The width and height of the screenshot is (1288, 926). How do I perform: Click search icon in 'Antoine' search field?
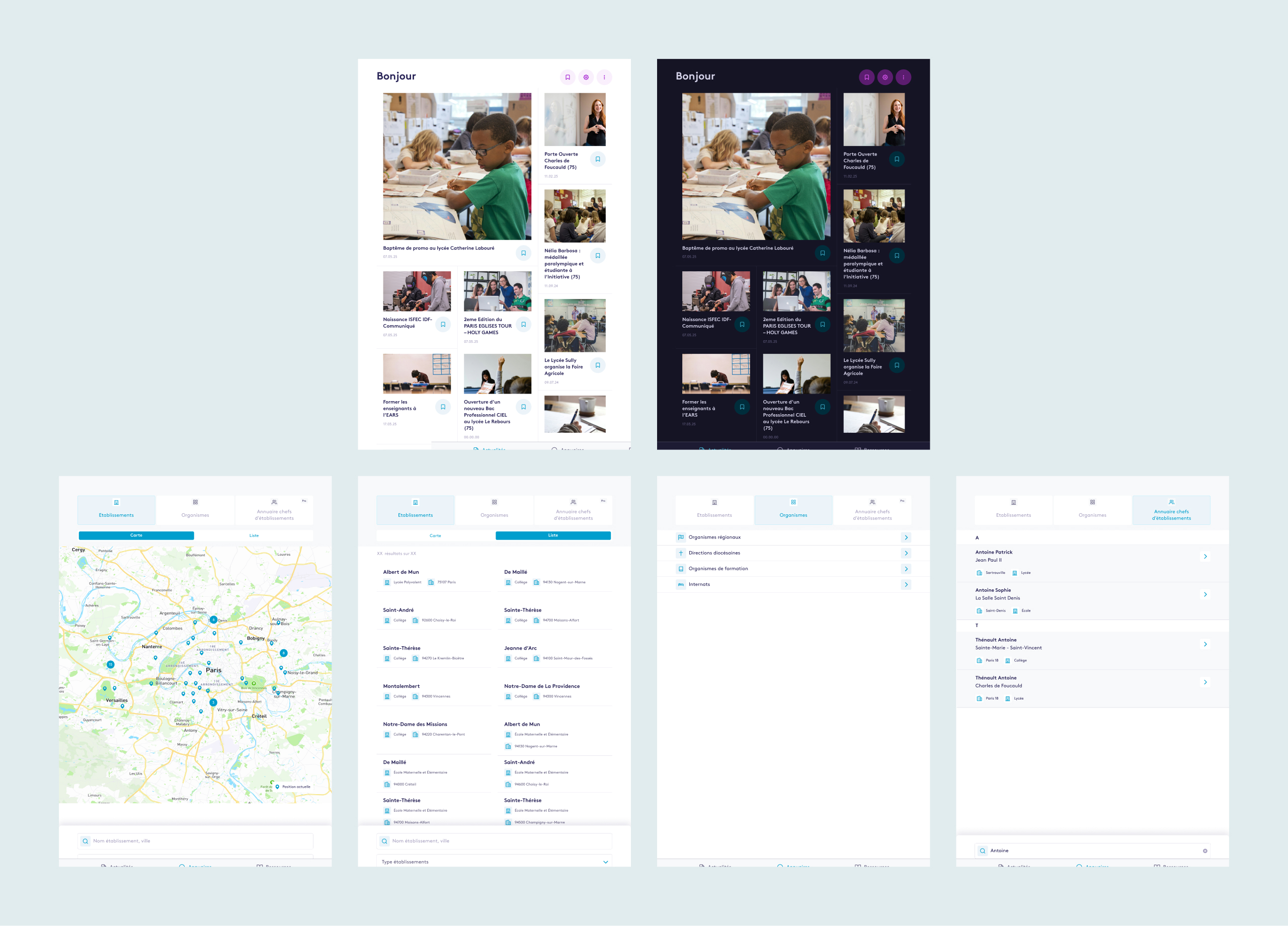click(983, 851)
